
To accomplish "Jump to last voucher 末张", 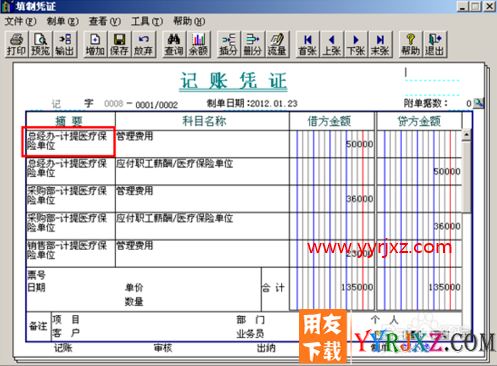I will tap(380, 44).
